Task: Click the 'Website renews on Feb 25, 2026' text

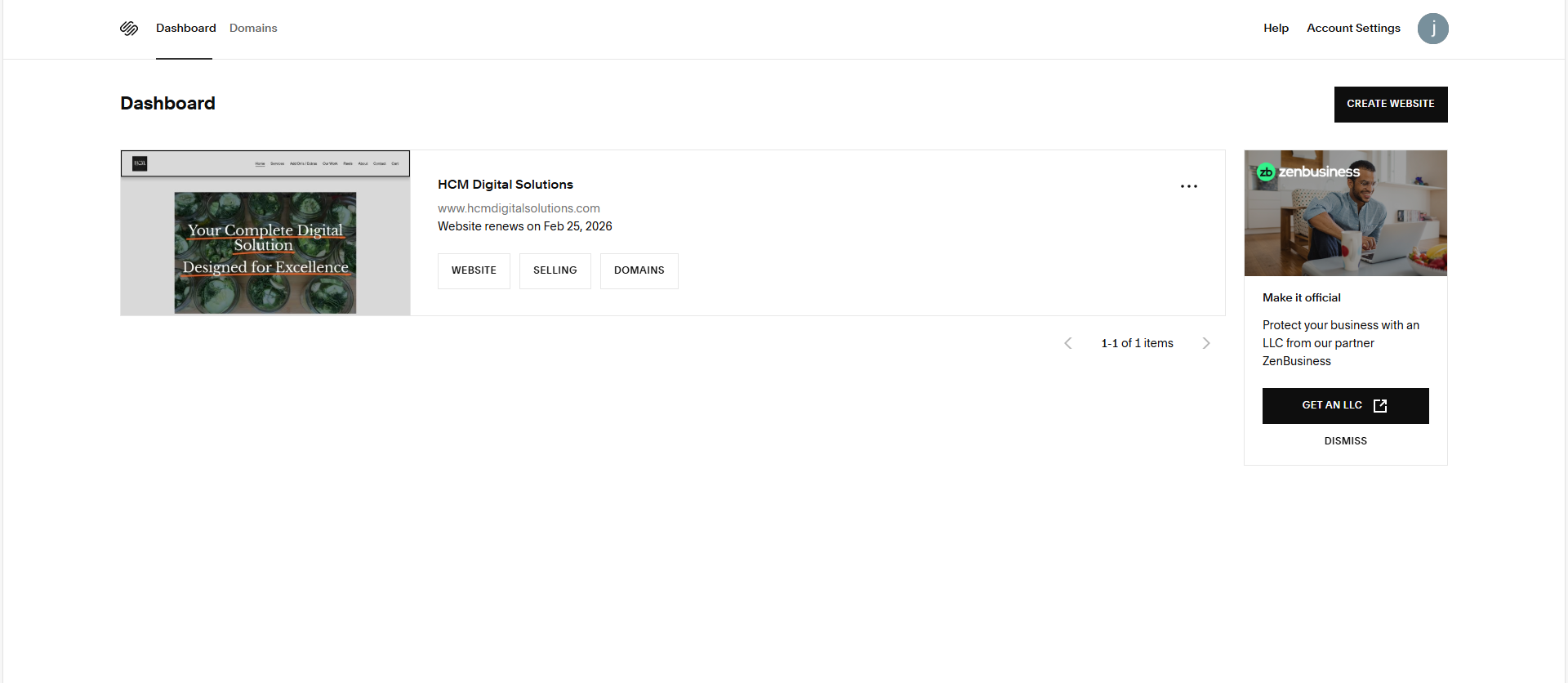Action: pos(525,226)
